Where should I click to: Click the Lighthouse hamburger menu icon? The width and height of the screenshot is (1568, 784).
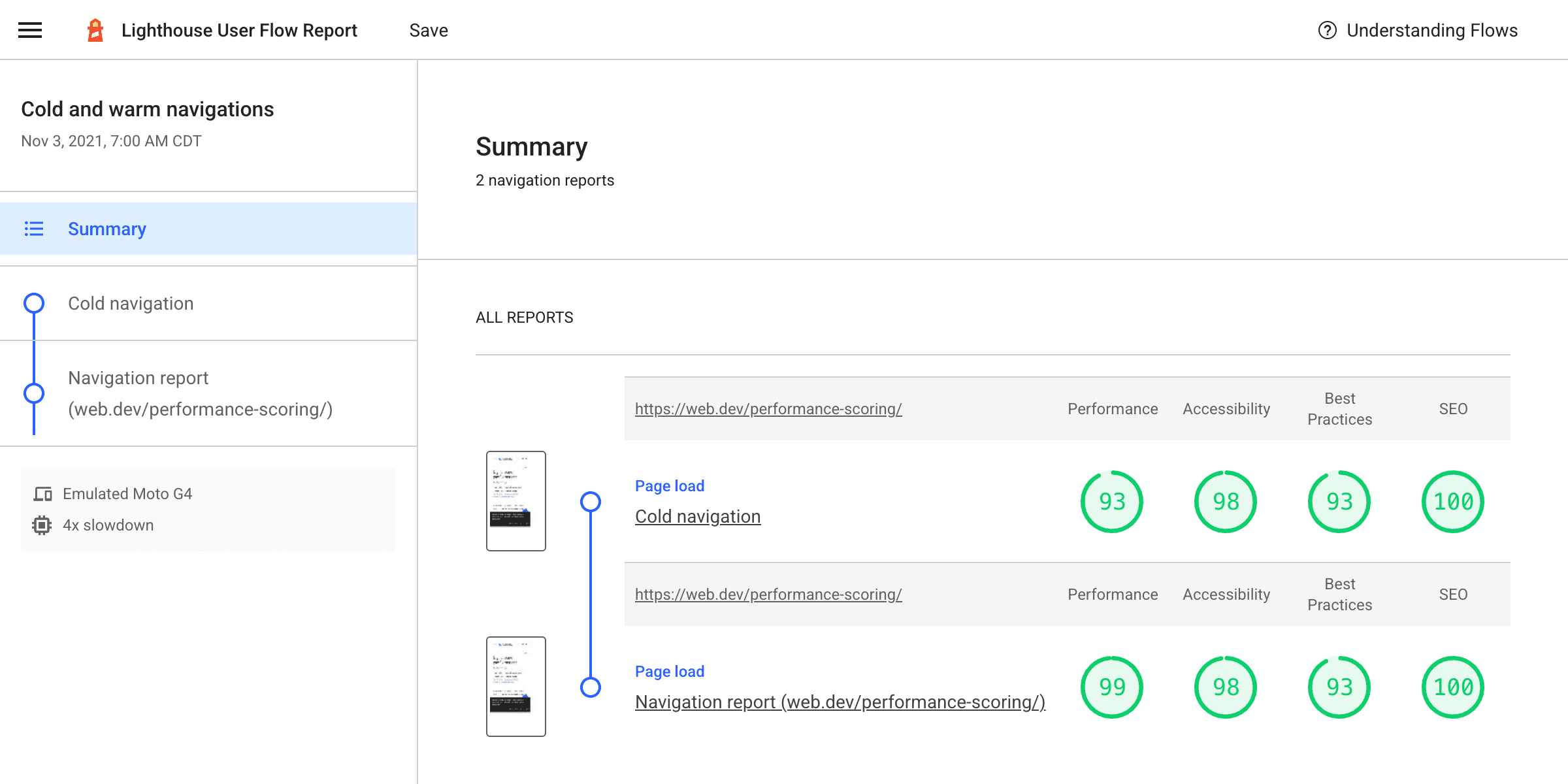(29, 30)
